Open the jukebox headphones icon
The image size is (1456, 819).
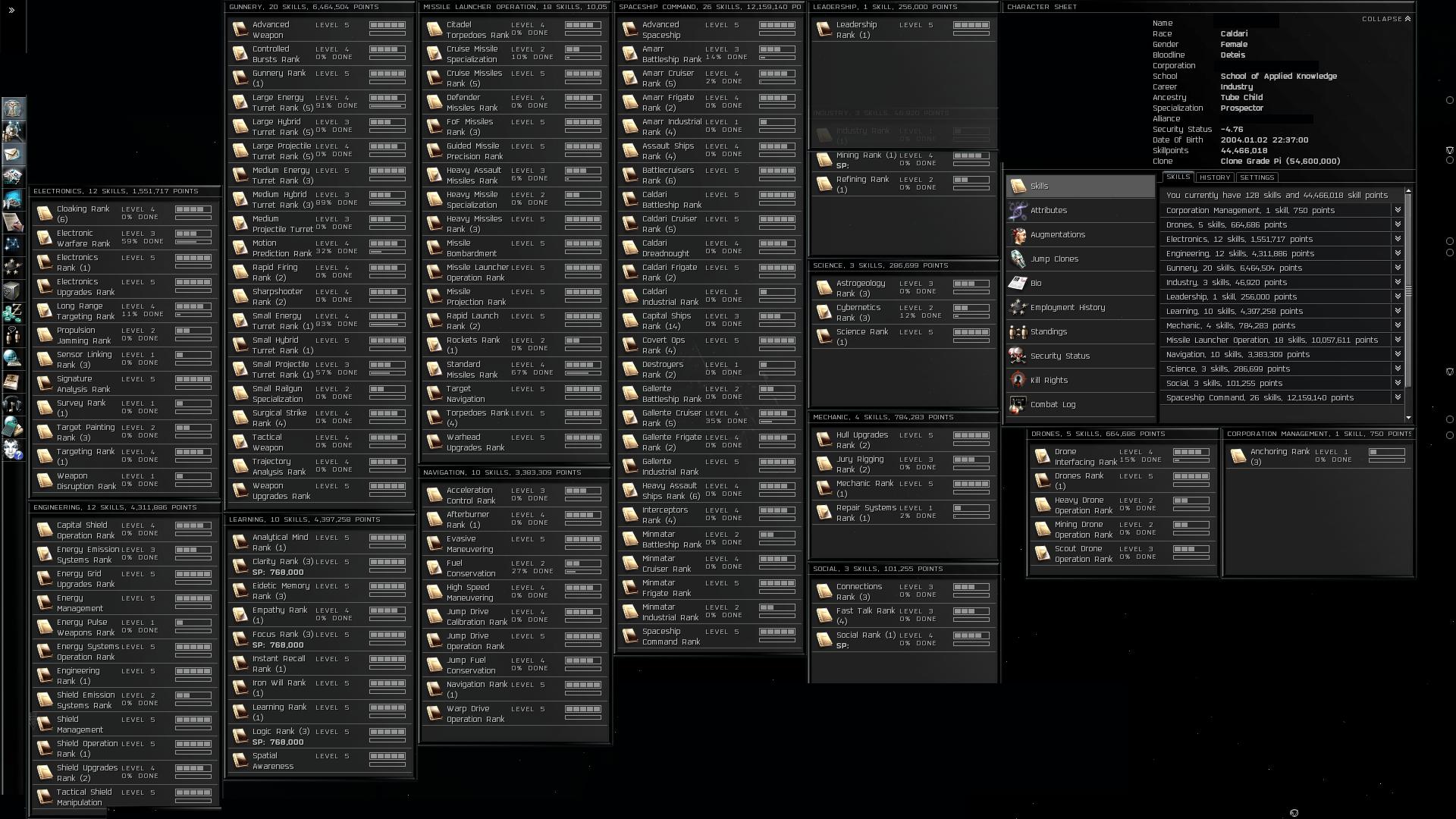(x=13, y=404)
